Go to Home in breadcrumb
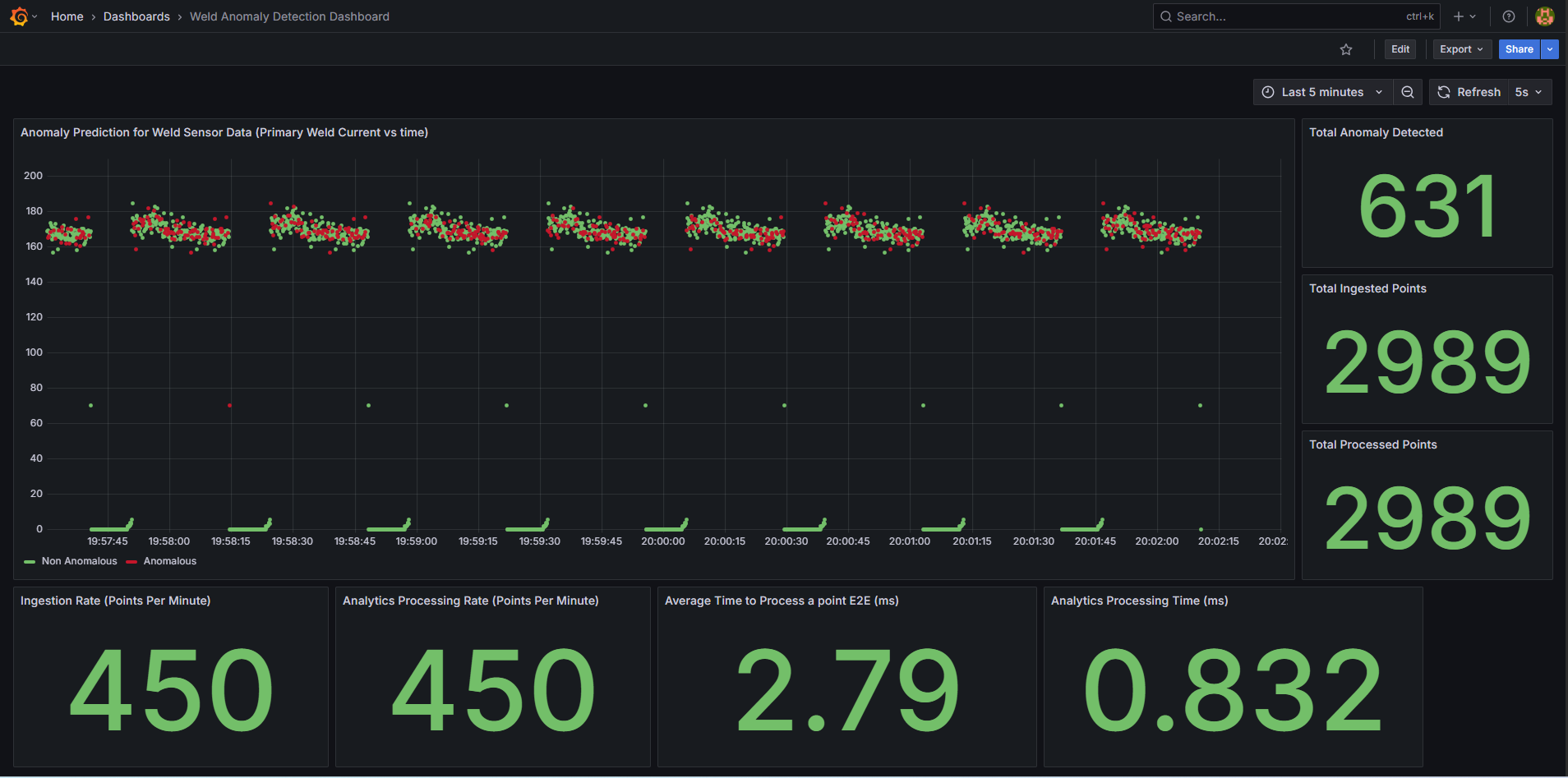This screenshot has height=778, width=1568. click(67, 16)
